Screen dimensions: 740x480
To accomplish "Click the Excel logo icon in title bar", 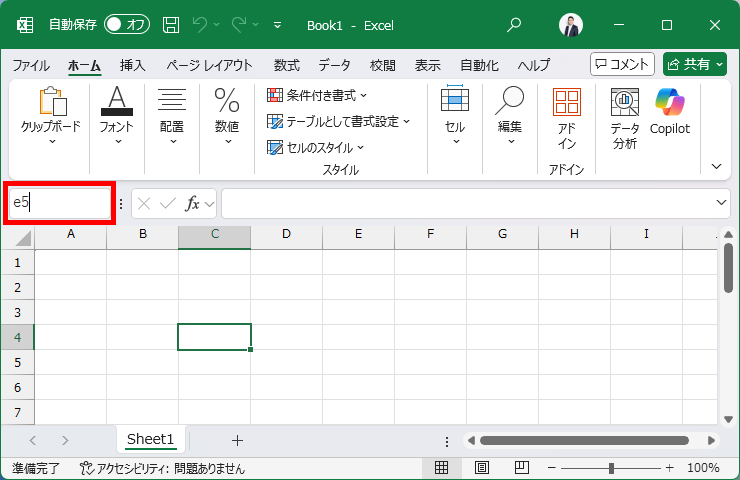I will [25, 25].
